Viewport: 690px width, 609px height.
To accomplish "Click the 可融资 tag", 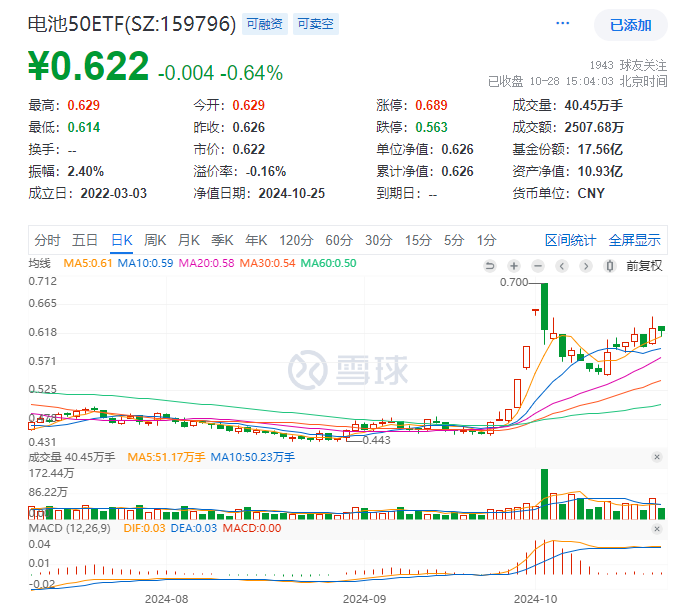I will point(264,24).
